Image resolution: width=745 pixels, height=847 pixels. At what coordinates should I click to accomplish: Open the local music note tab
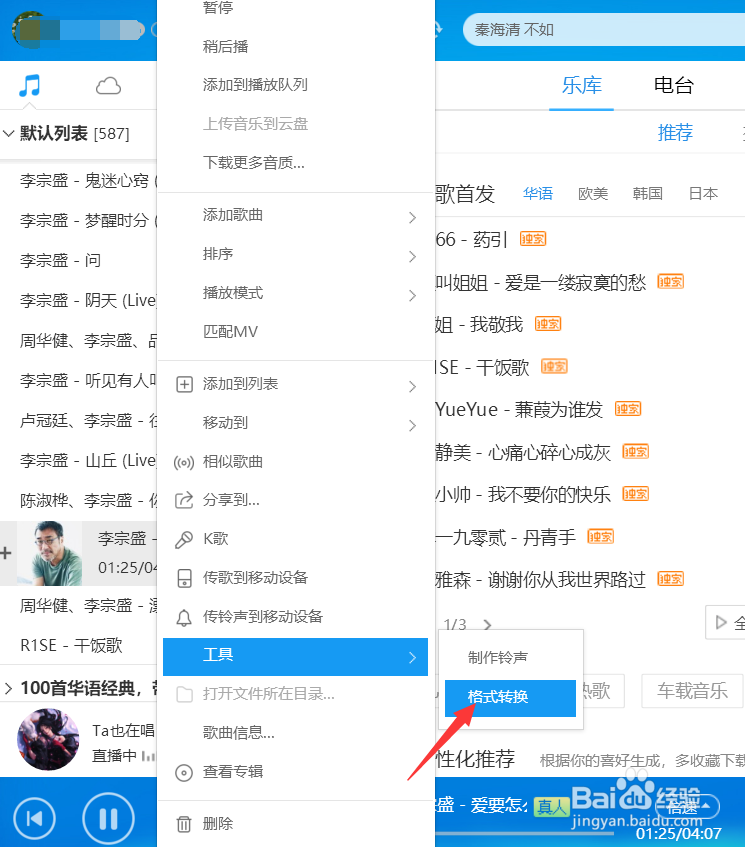tap(29, 85)
